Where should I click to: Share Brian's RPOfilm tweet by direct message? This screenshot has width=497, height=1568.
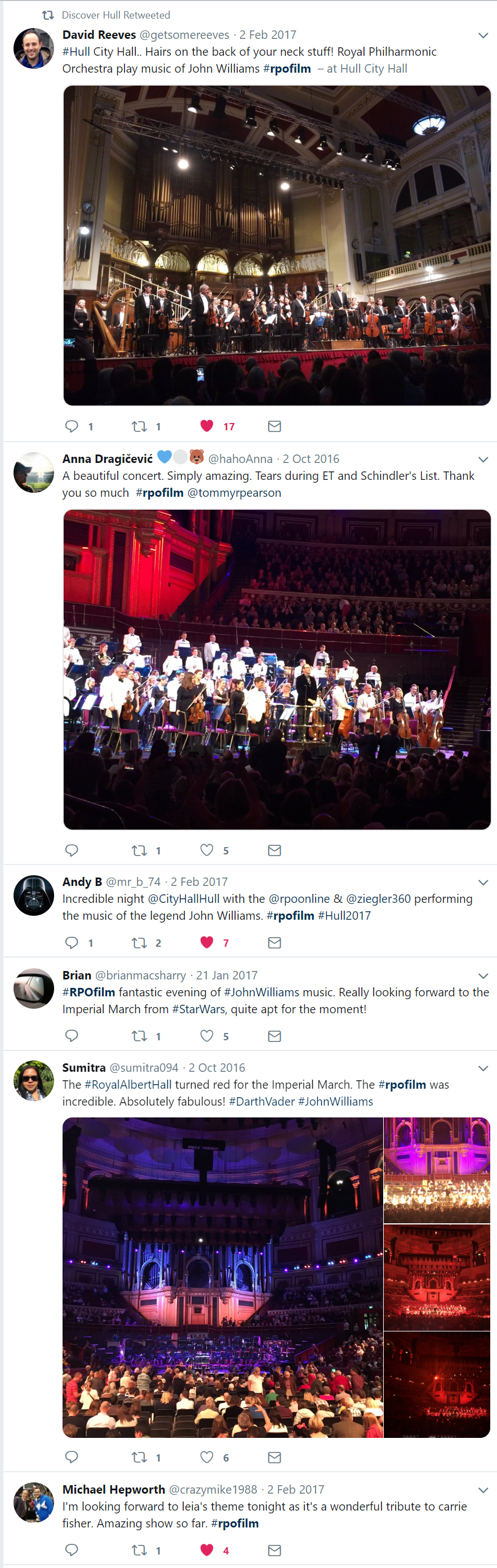tap(274, 1036)
